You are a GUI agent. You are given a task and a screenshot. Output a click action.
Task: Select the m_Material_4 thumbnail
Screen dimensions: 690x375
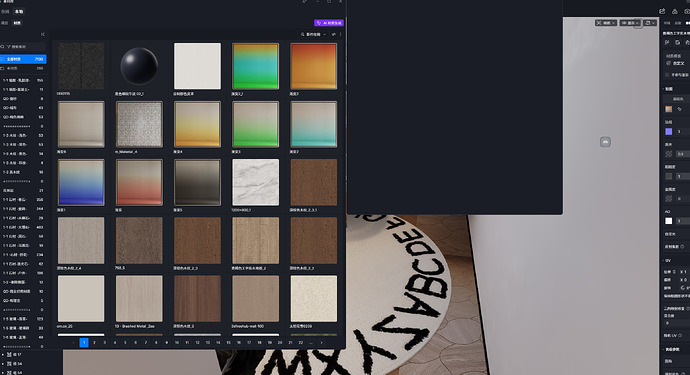[x=139, y=124]
